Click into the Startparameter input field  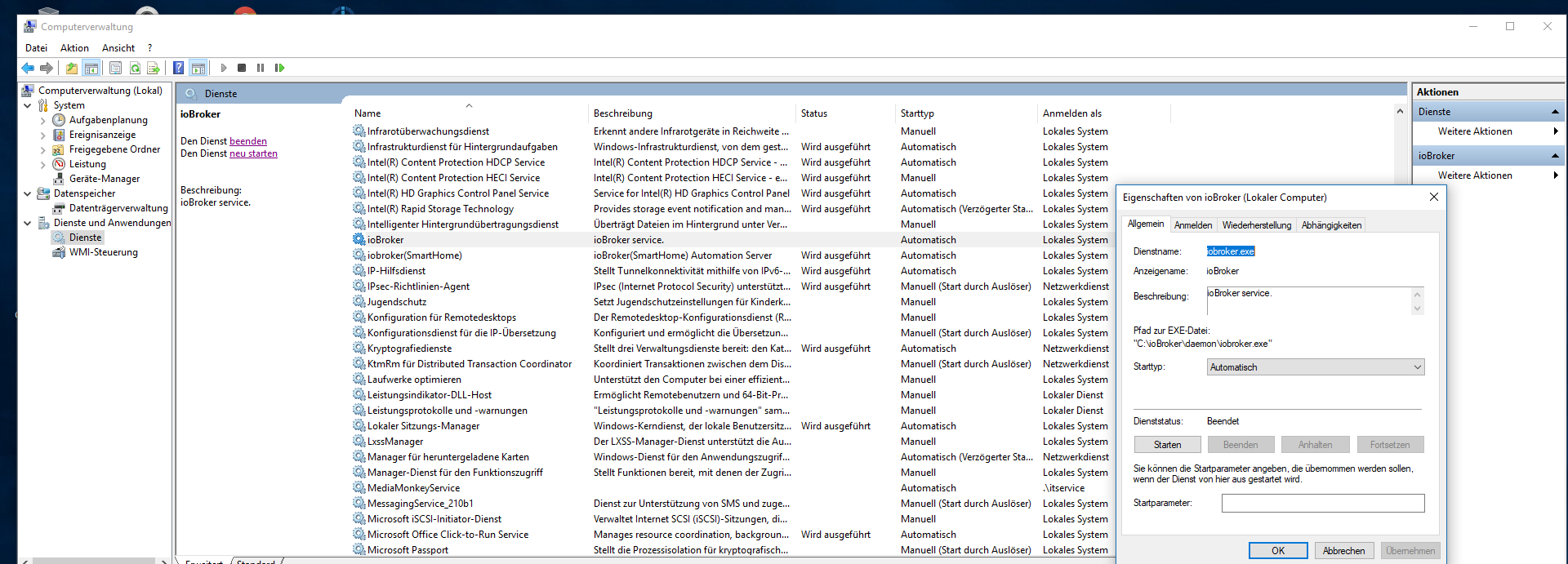click(x=1323, y=504)
